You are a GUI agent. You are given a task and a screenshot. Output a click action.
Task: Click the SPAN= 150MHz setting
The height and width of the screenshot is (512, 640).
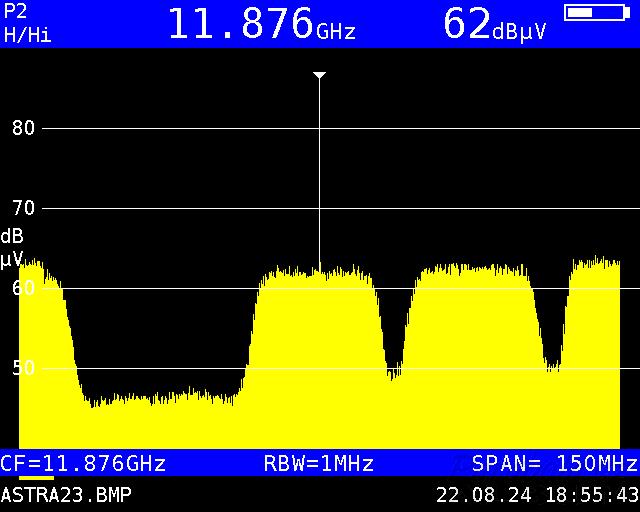(x=554, y=464)
